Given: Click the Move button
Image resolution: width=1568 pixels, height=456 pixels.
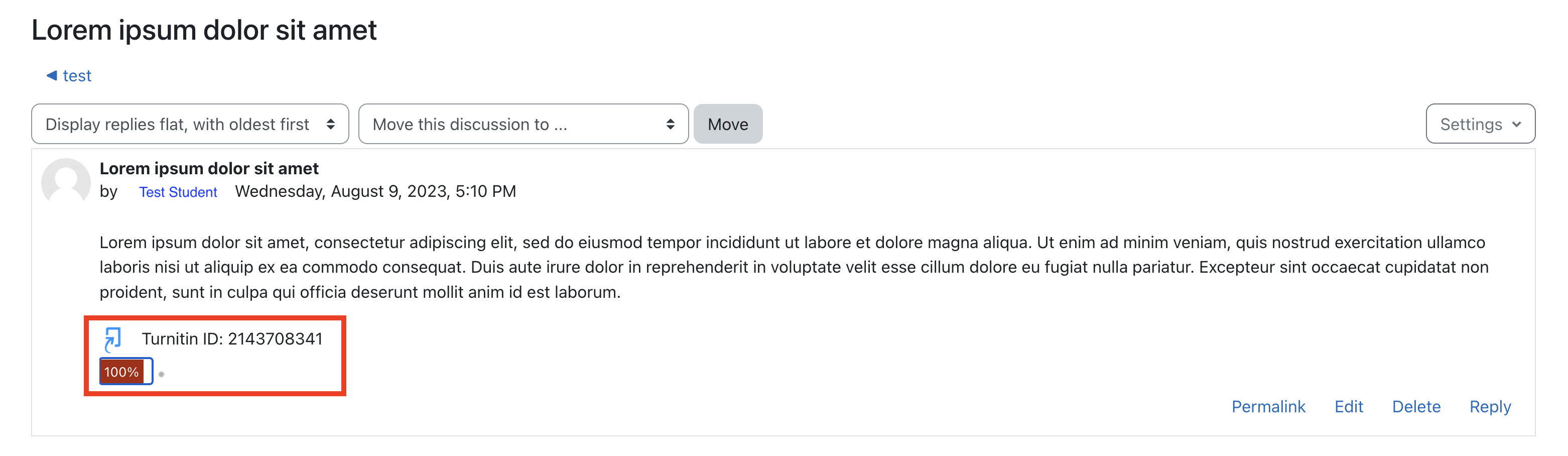Looking at the screenshot, I should coord(727,124).
